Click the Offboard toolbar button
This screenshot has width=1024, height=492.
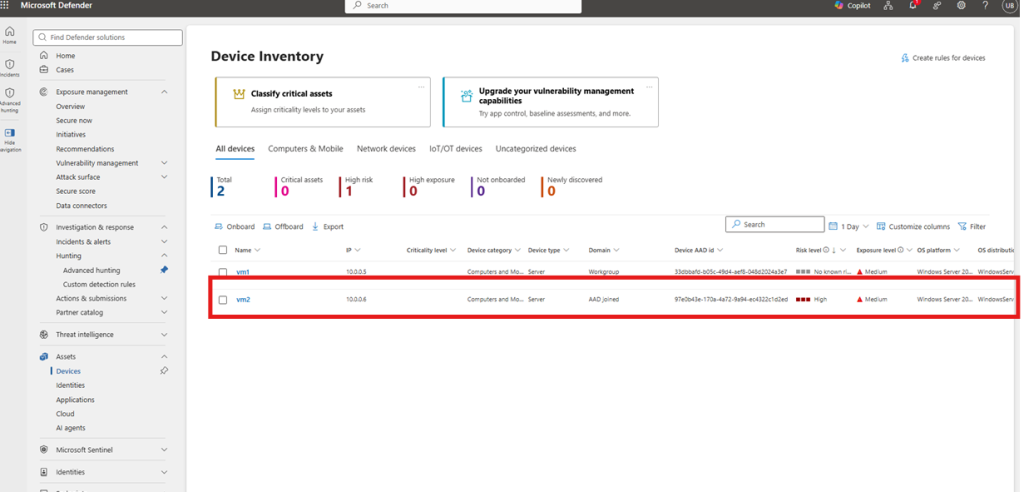(x=283, y=227)
